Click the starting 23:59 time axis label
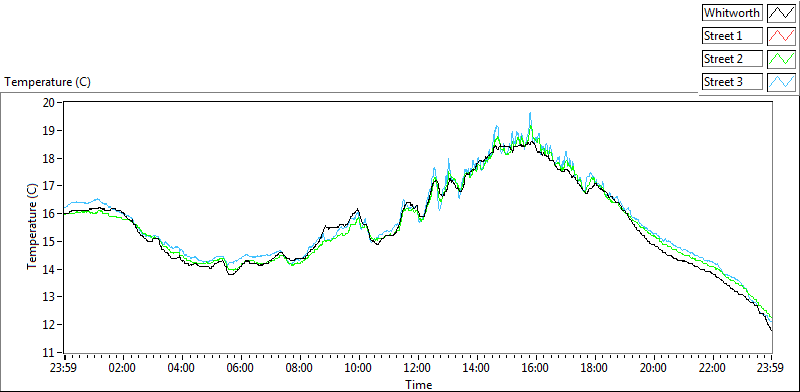The height and width of the screenshot is (392, 800). 65,368
